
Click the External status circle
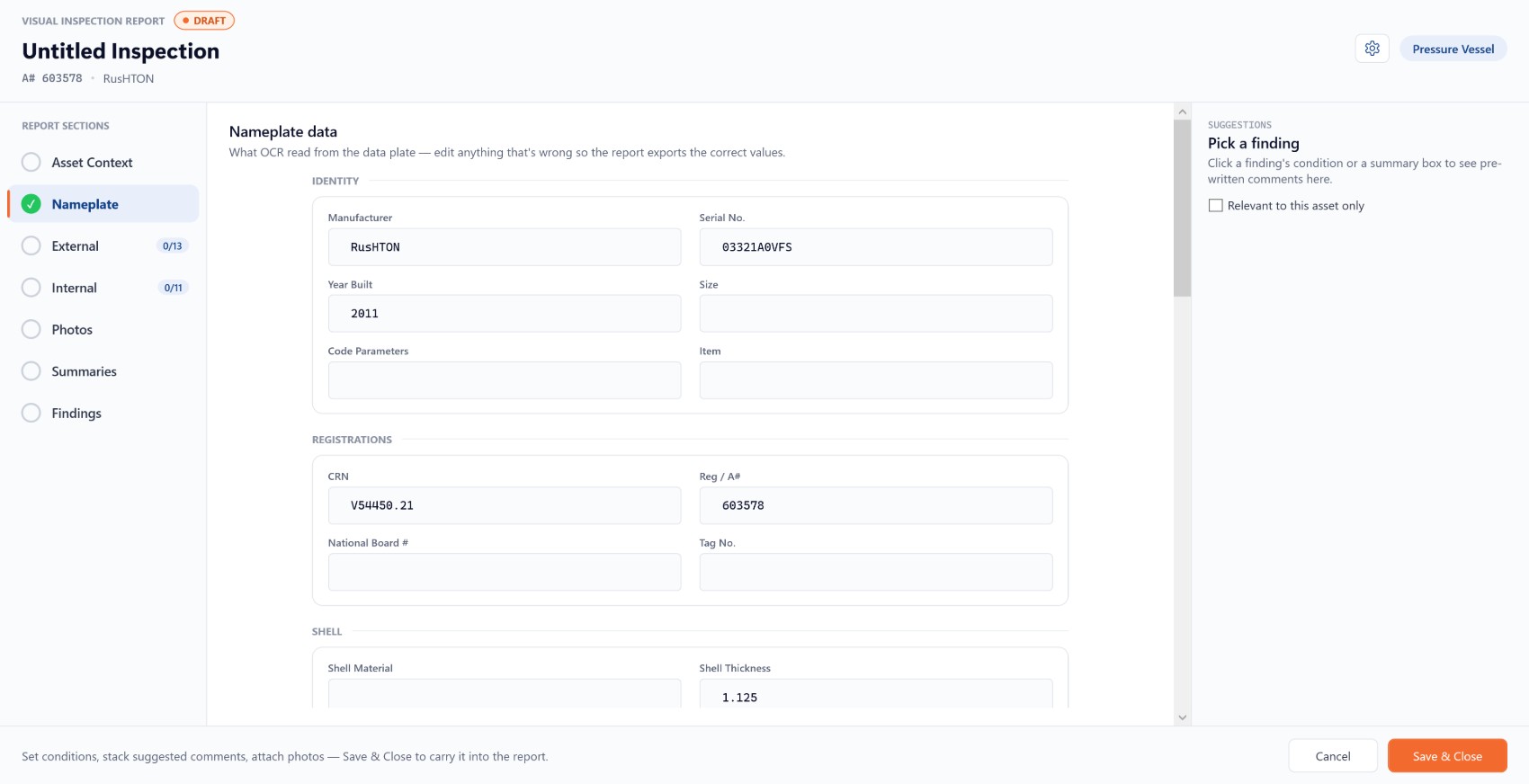(x=31, y=245)
